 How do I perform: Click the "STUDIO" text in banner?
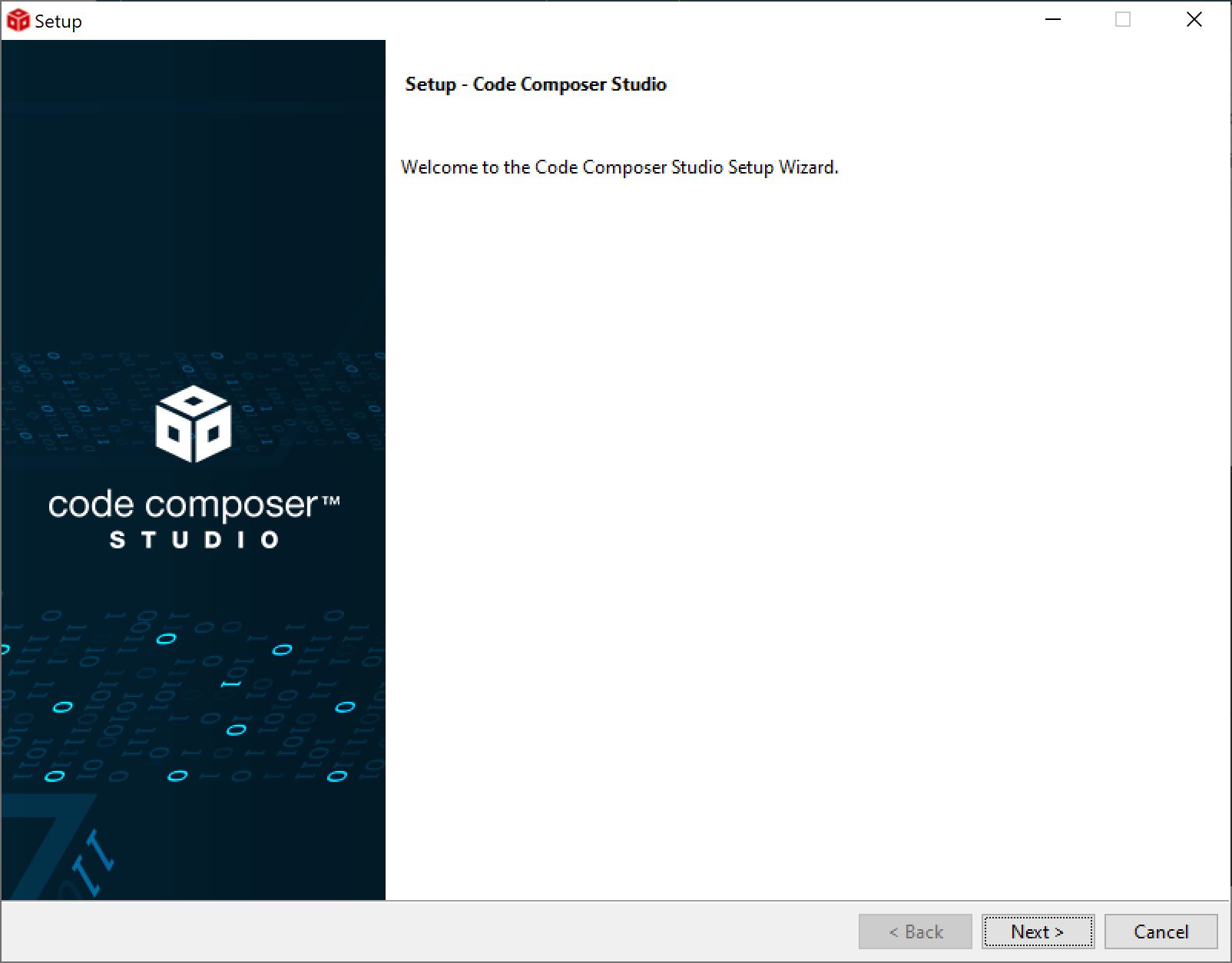(194, 540)
